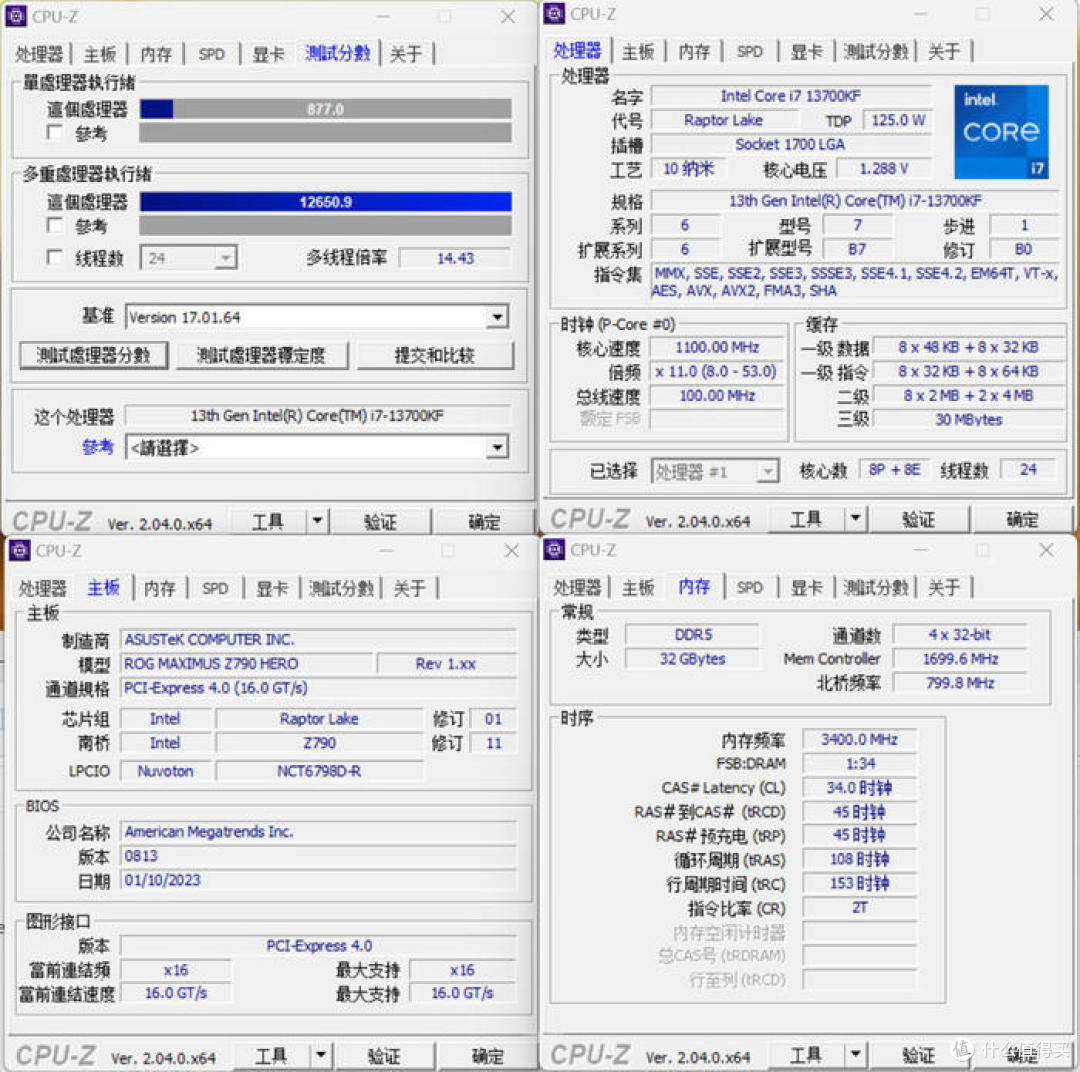Click multi-thread score bar showing 12650.9

[x=325, y=202]
